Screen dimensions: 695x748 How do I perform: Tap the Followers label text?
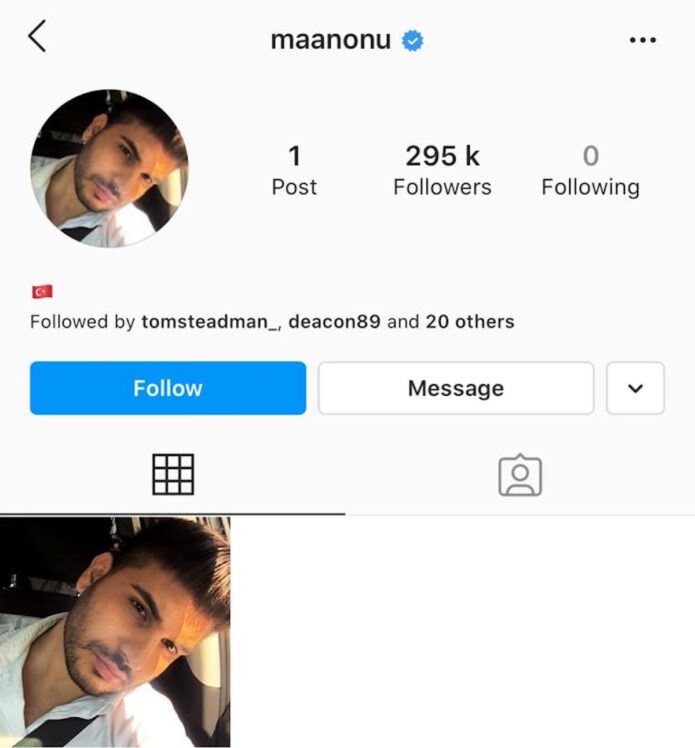point(442,187)
